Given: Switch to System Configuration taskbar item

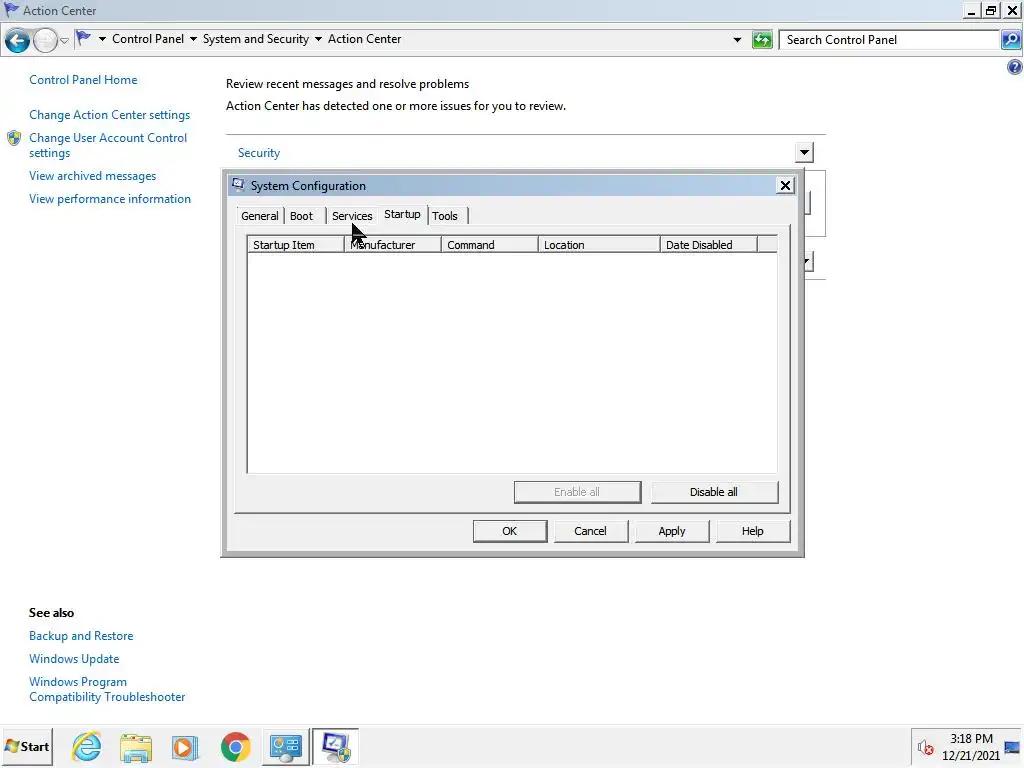Looking at the screenshot, I should tap(335, 746).
